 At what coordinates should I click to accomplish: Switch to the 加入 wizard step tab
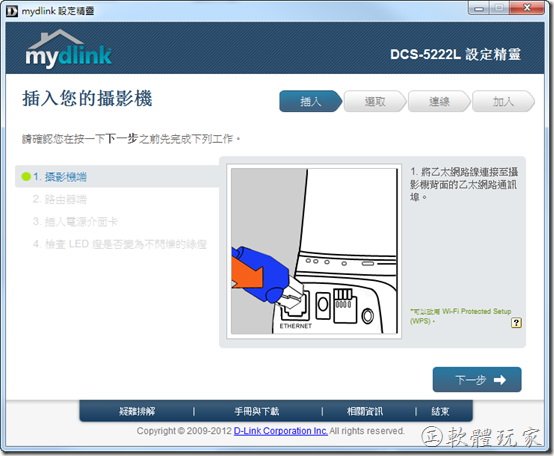click(503, 102)
